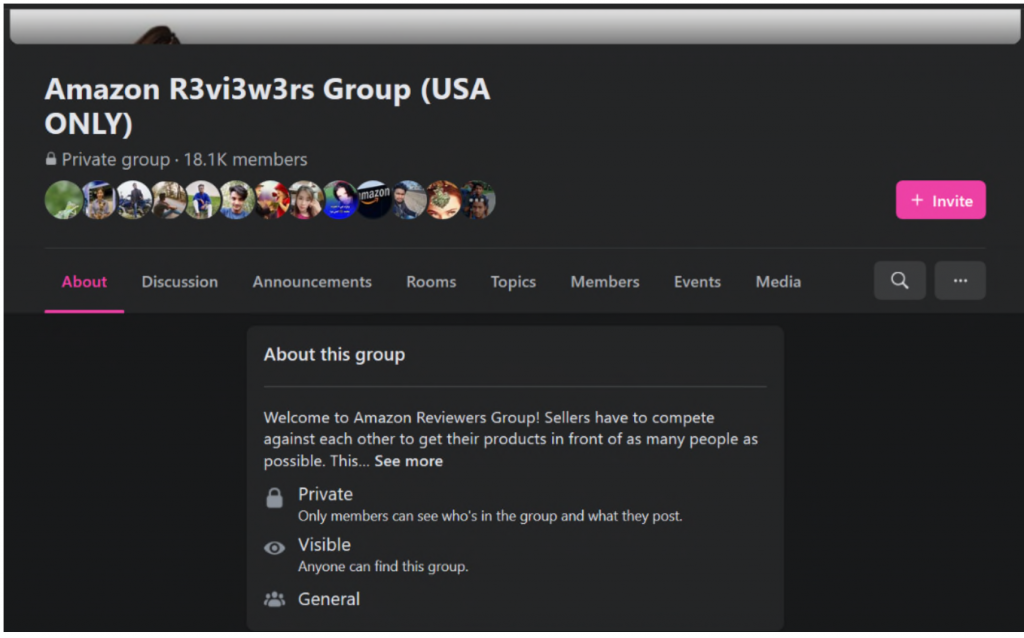The image size is (1024, 638).
Task: View the Topics tab
Action: 513,282
